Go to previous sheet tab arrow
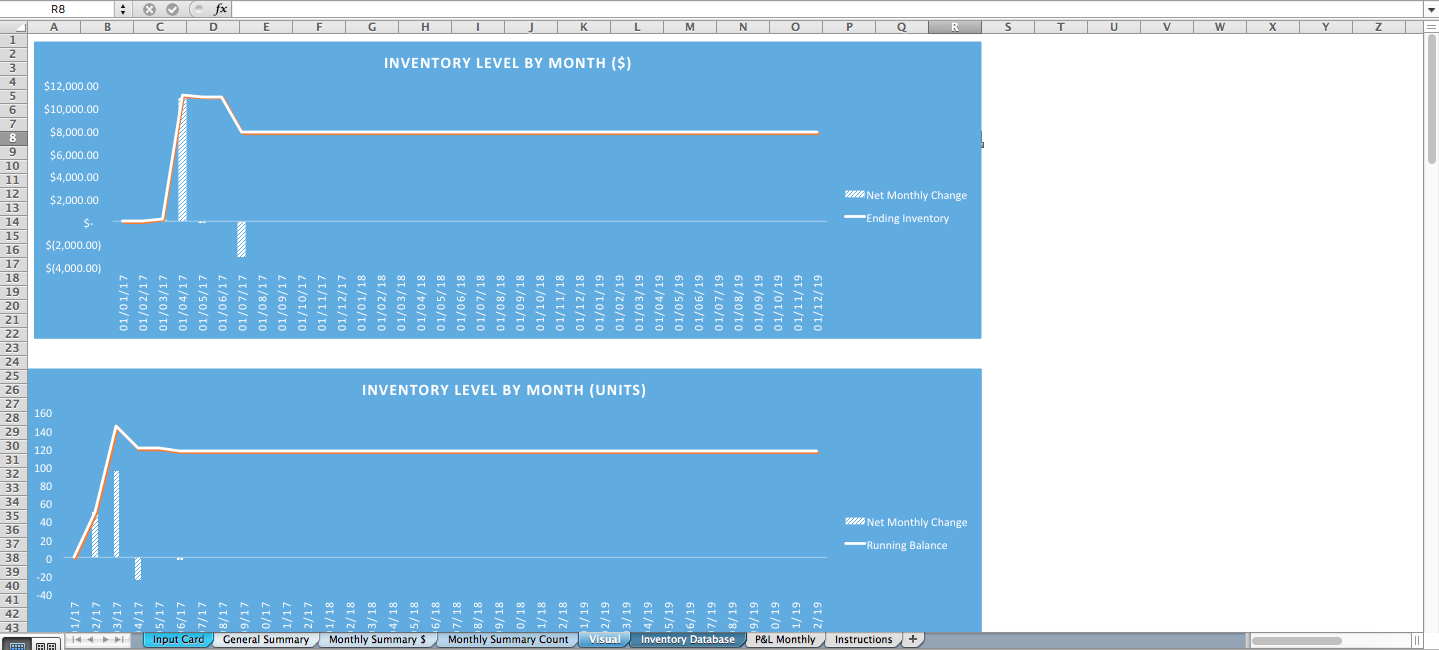 91,639
